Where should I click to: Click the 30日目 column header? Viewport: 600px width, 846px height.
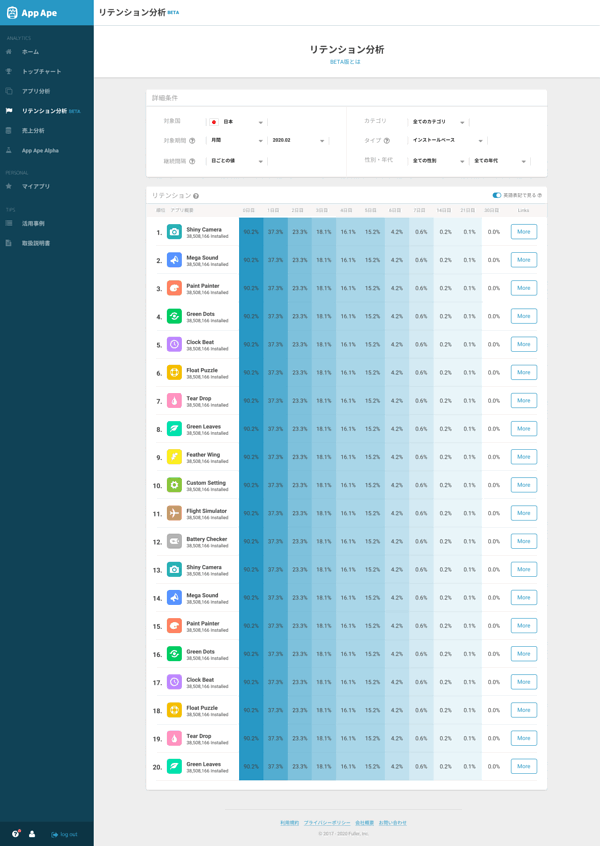492,210
